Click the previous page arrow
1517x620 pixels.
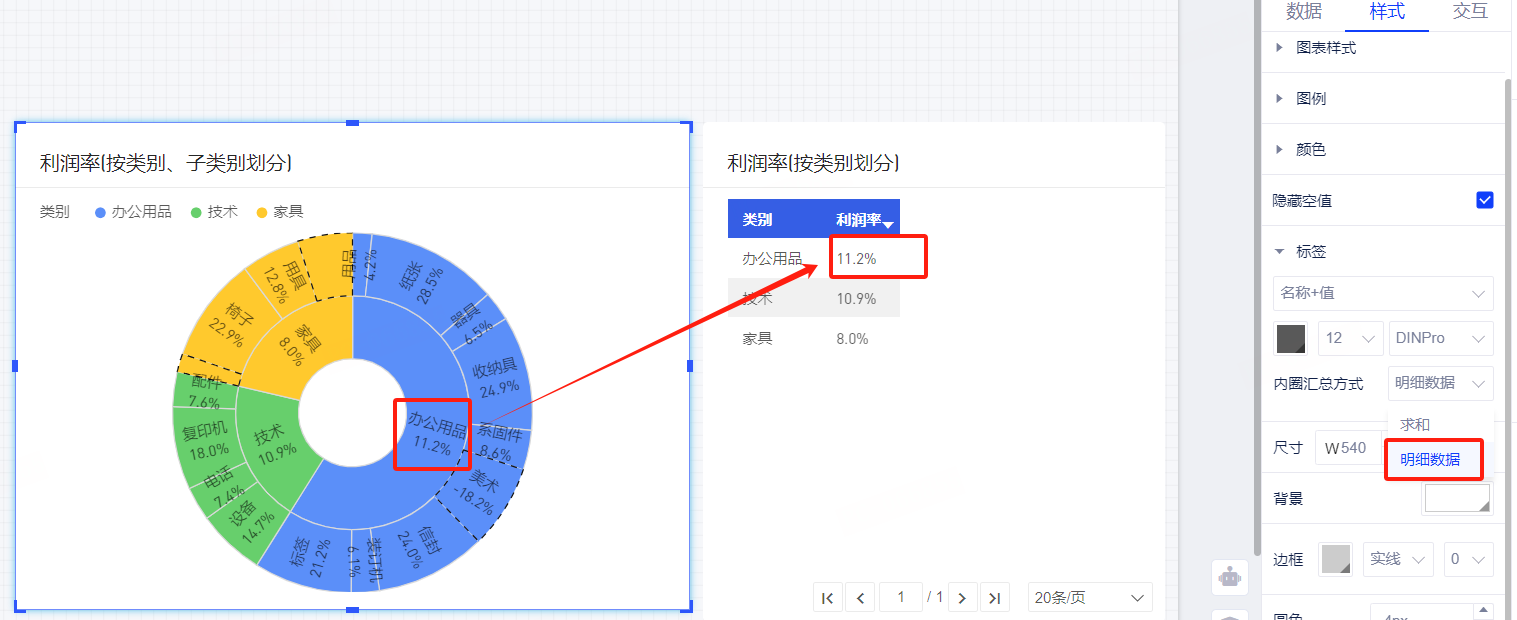(861, 597)
